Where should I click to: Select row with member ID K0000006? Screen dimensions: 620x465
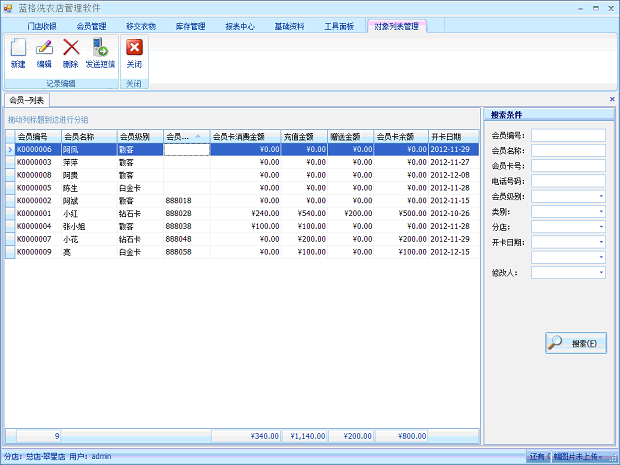click(x=242, y=149)
